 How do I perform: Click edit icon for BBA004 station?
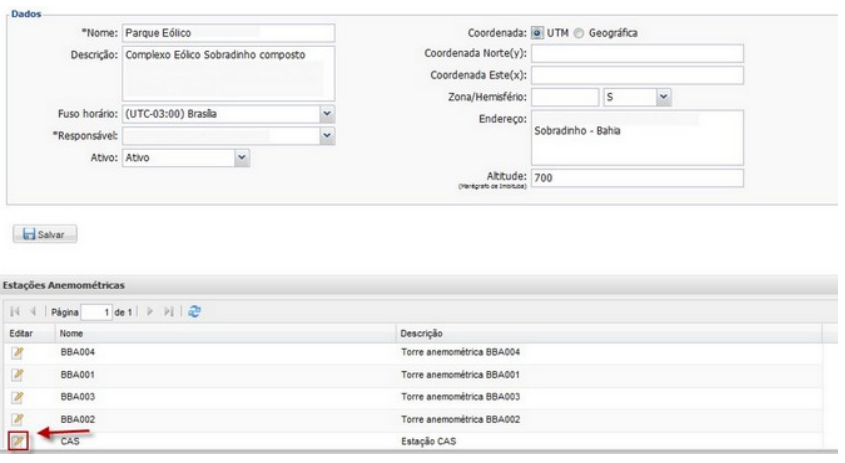(x=20, y=352)
